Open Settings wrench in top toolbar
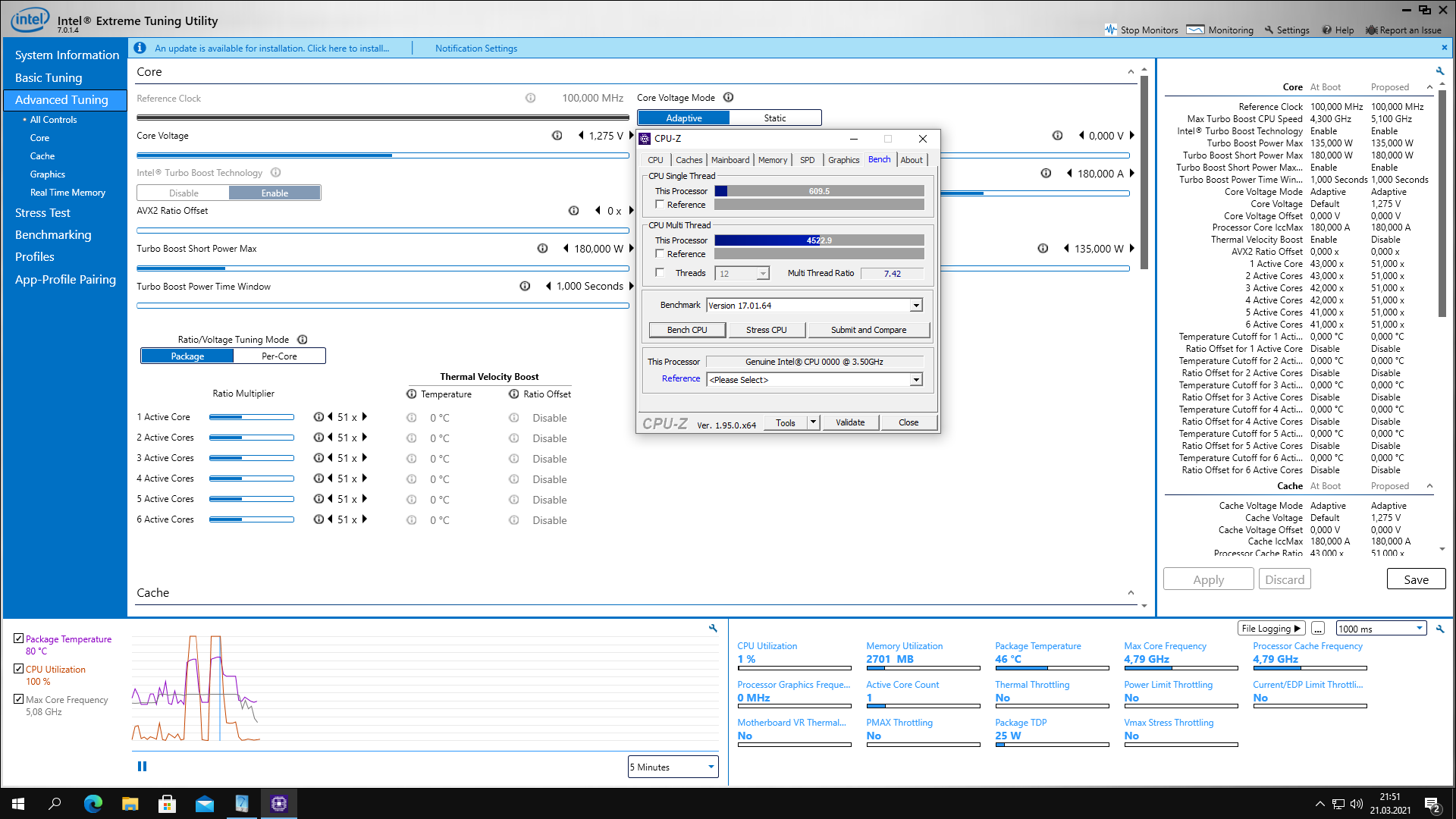 pyautogui.click(x=1269, y=30)
